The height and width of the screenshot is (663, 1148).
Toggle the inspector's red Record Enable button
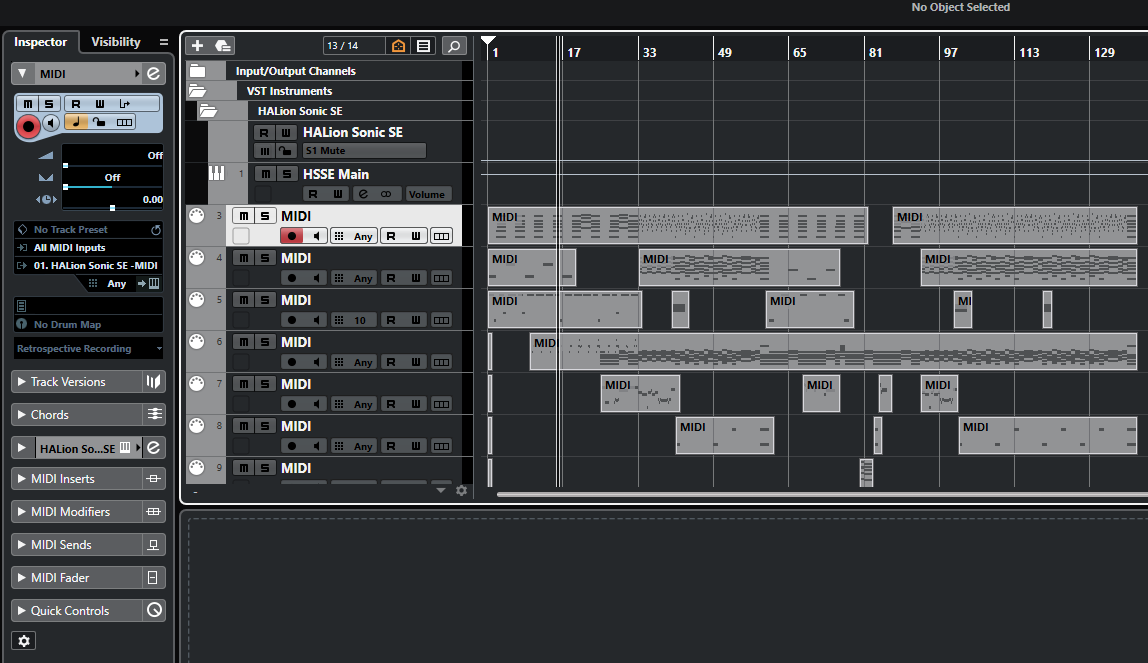[28, 127]
